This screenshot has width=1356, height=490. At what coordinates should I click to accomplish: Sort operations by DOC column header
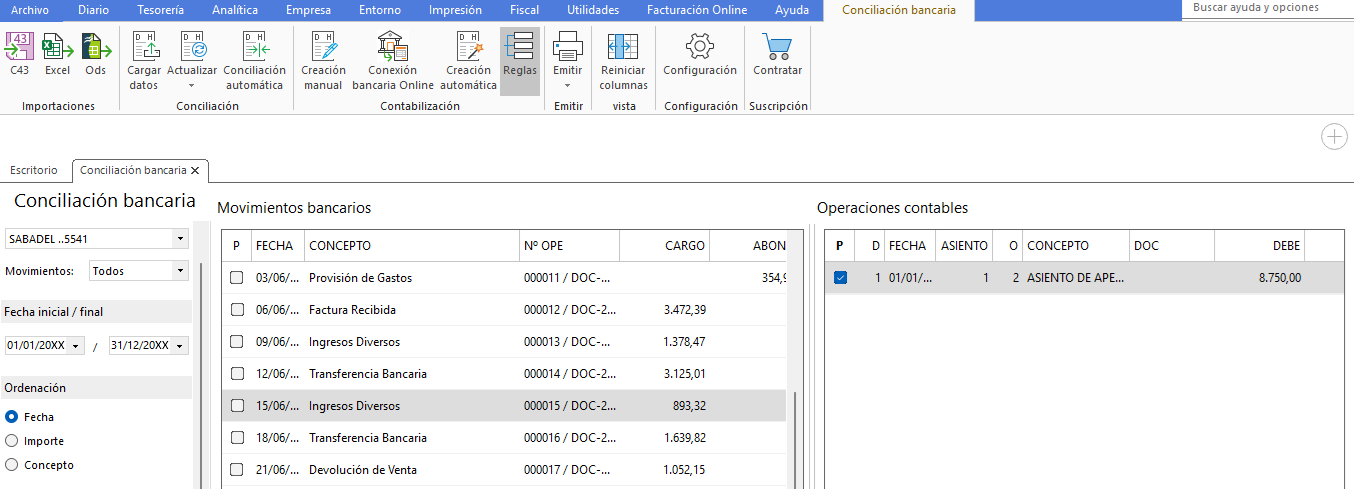(1171, 245)
